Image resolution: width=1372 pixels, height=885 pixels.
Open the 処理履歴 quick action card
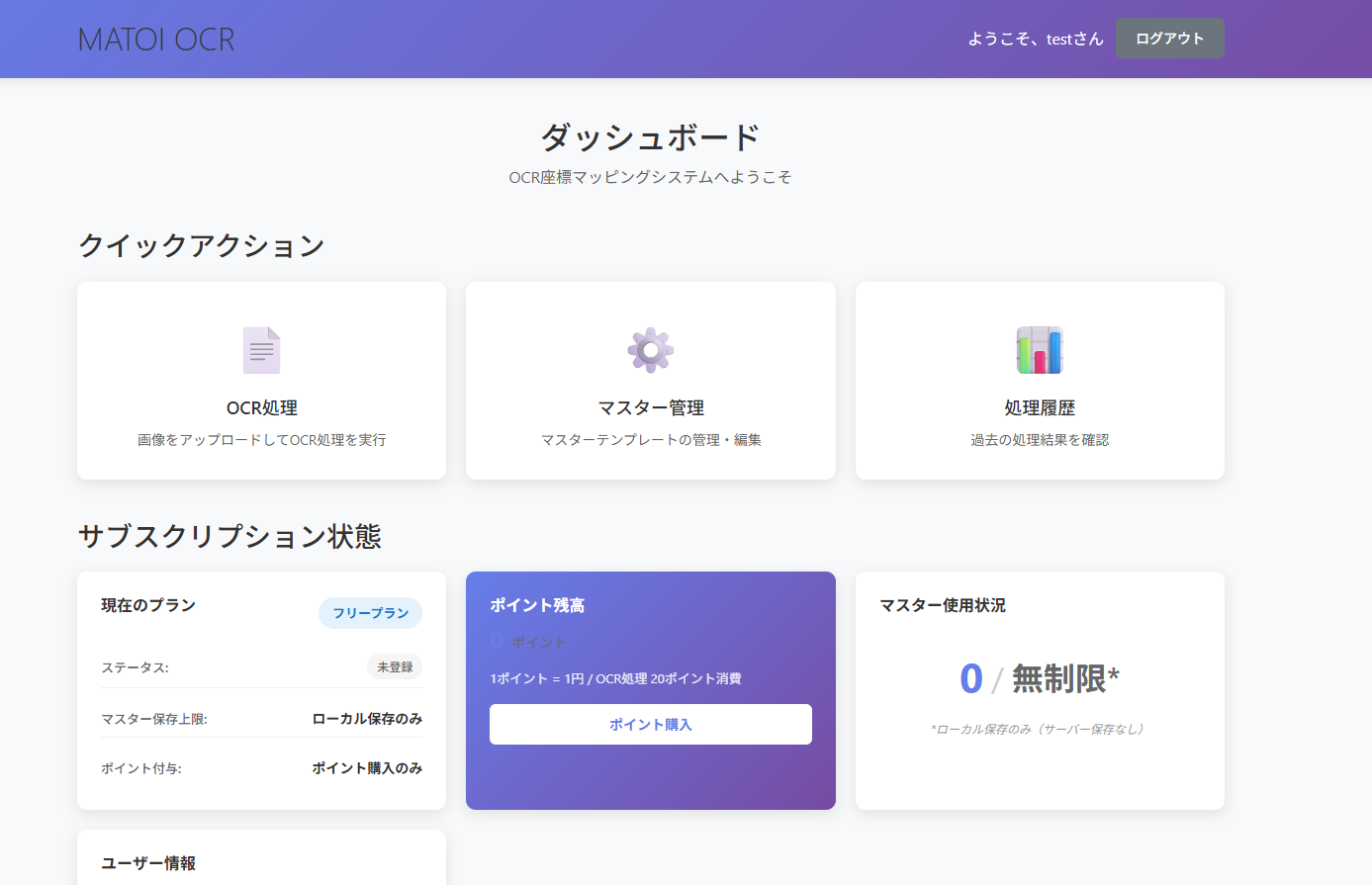[1039, 381]
